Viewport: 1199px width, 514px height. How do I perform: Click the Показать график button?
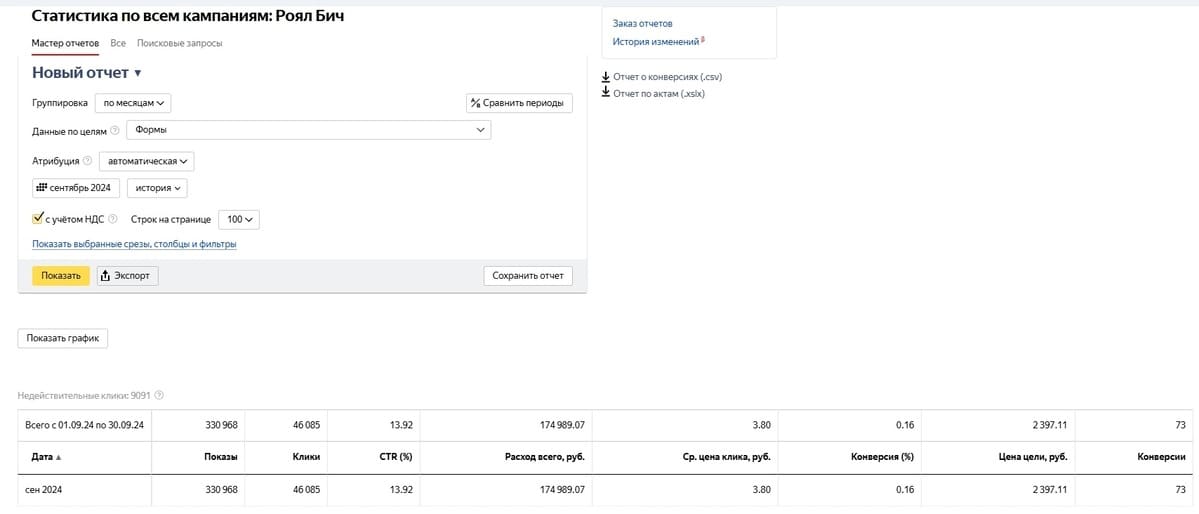coord(63,338)
